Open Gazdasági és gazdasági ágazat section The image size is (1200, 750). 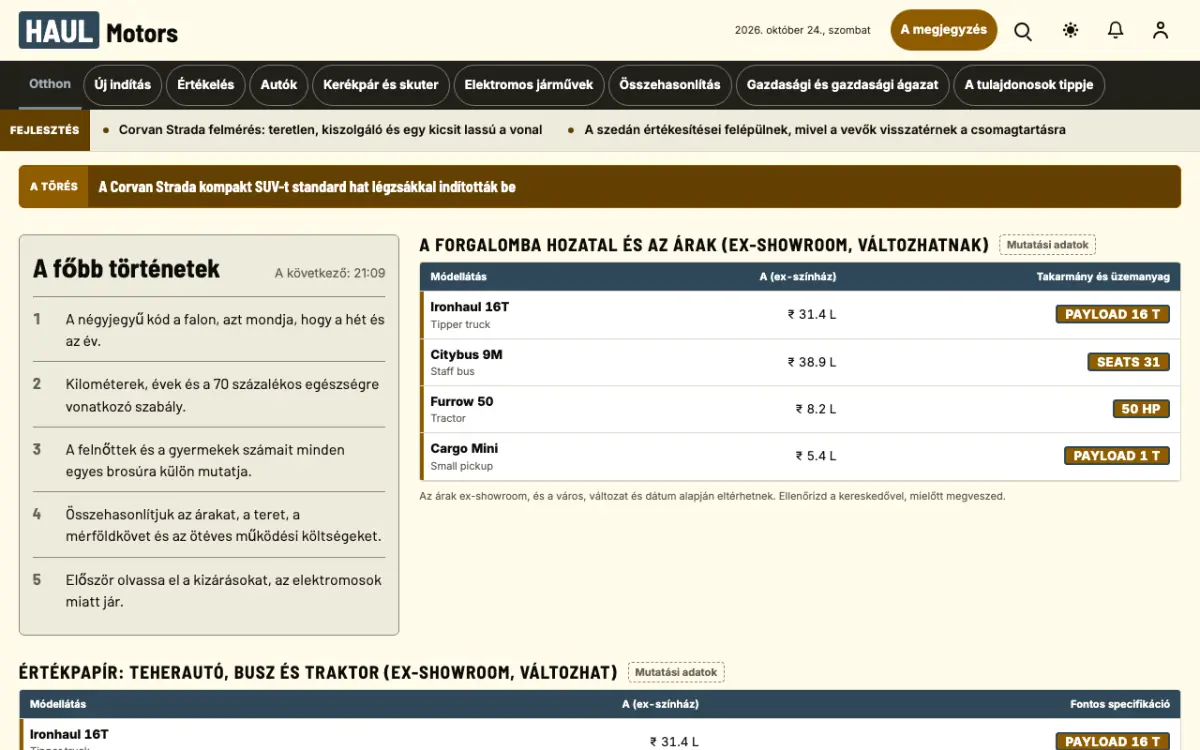click(843, 85)
